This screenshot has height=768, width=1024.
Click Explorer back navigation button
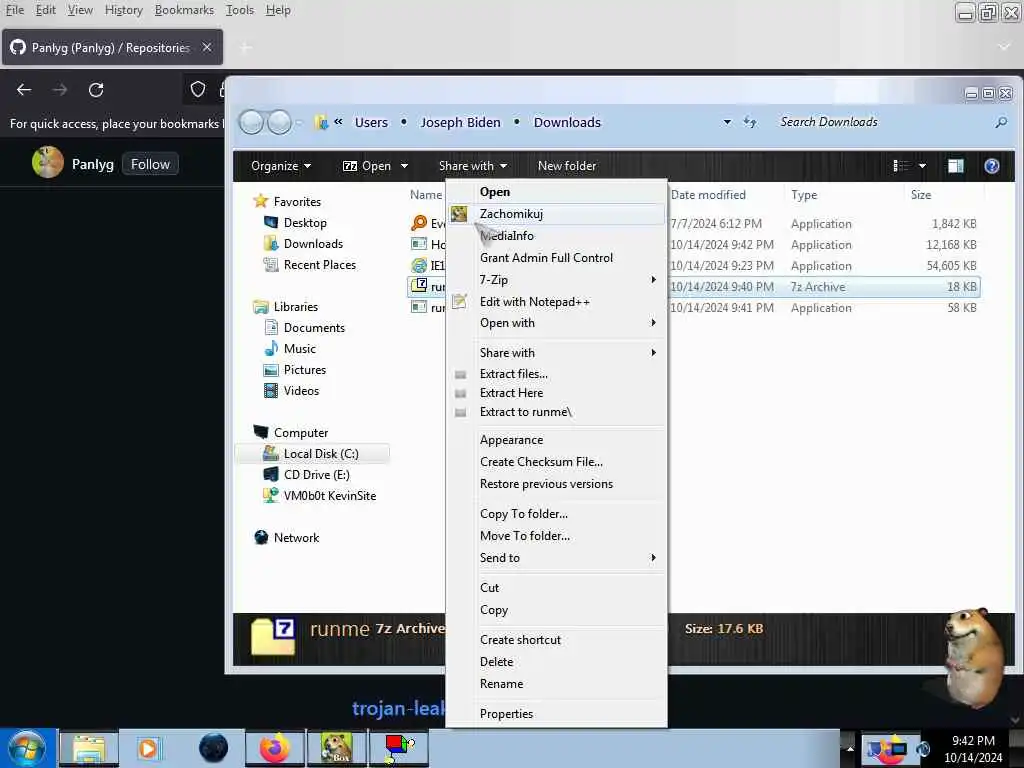pyautogui.click(x=251, y=122)
